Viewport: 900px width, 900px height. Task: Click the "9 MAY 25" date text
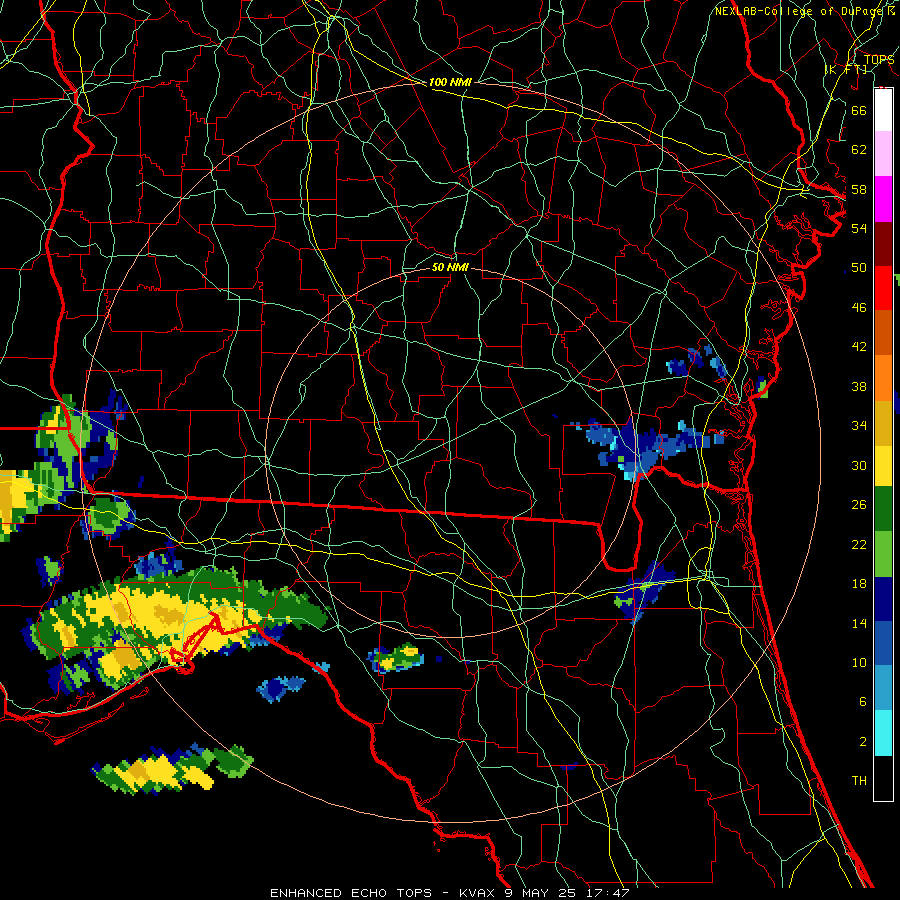pyautogui.click(x=542, y=893)
